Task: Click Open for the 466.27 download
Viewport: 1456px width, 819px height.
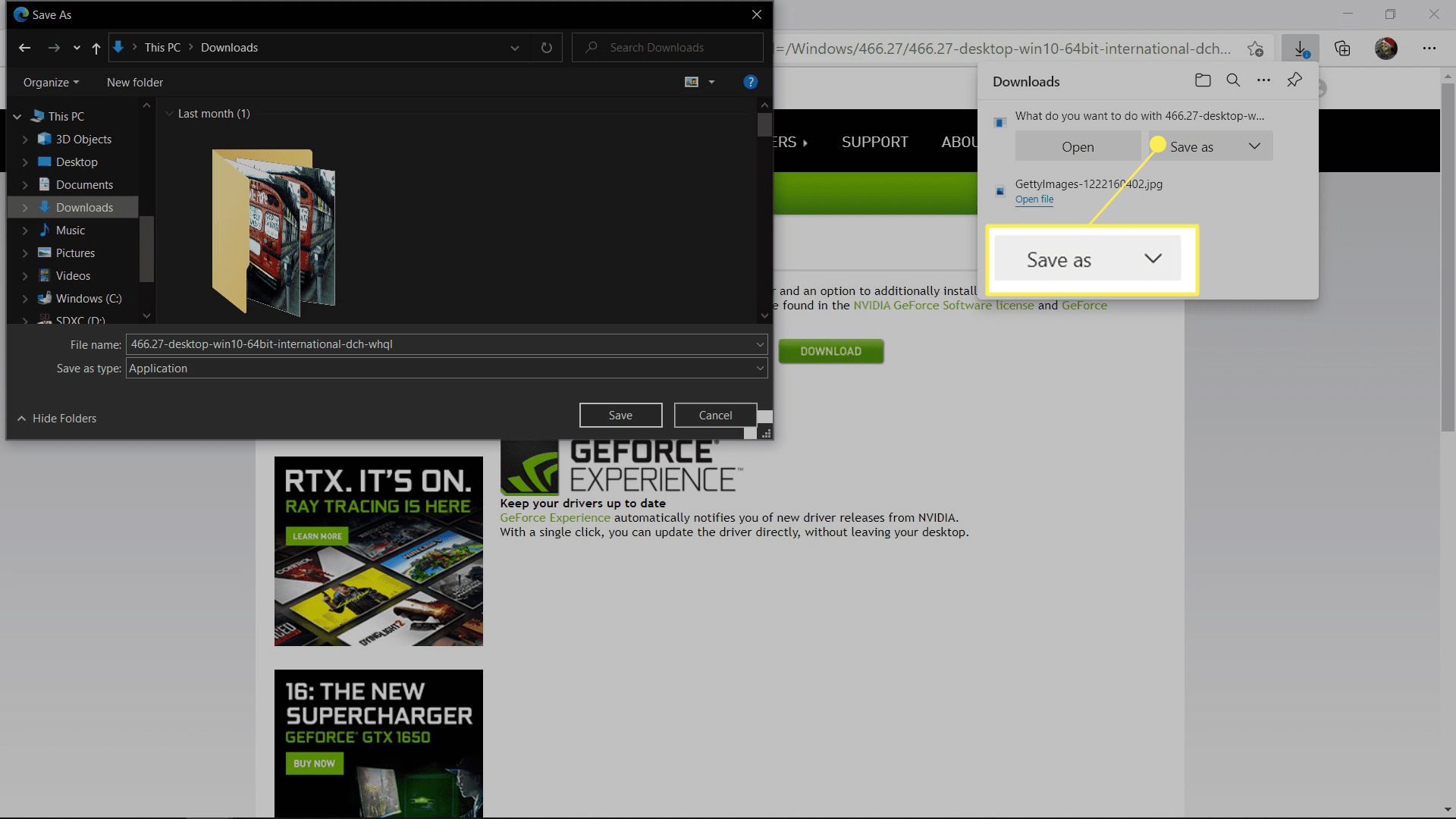Action: 1078,146
